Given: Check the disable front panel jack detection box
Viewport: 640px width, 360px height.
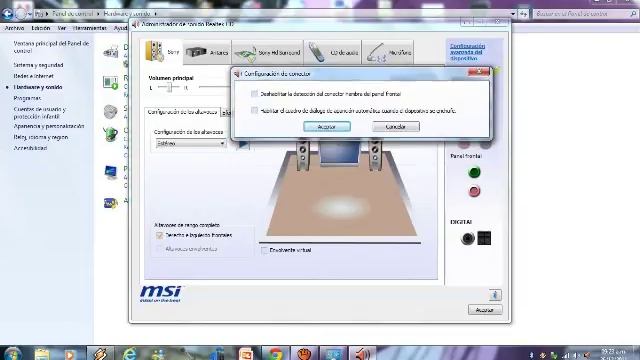Looking at the screenshot, I should click(254, 94).
